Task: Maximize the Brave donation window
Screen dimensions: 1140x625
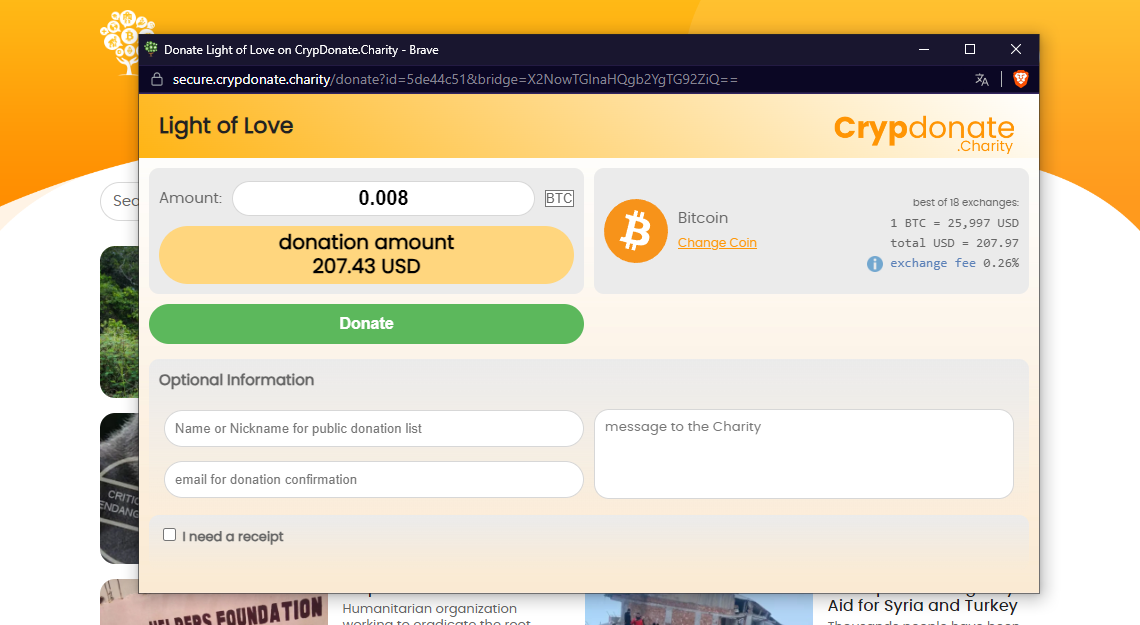Action: point(969,49)
